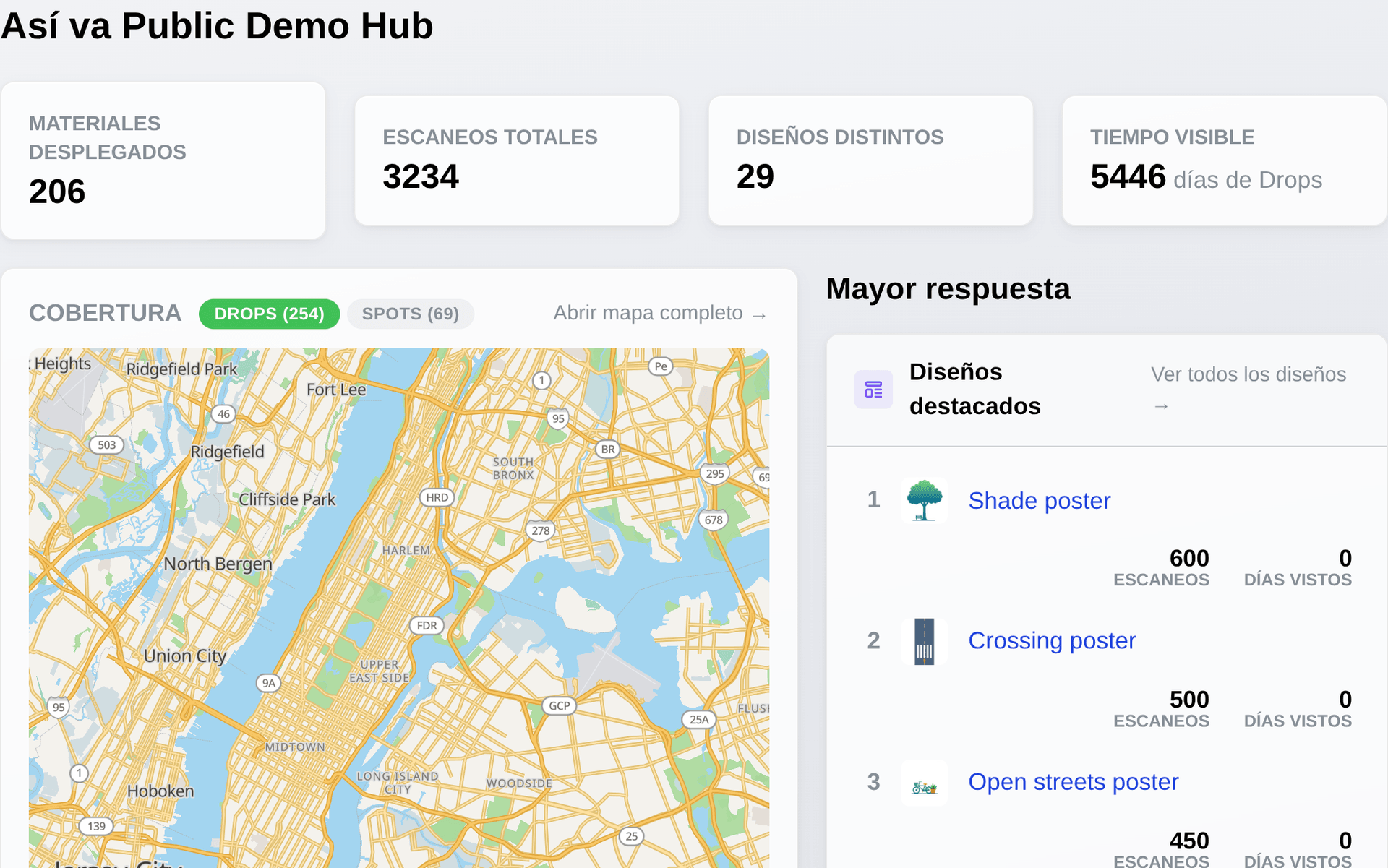
Task: Click the Escaneos totales 3234 card
Action: 517,160
